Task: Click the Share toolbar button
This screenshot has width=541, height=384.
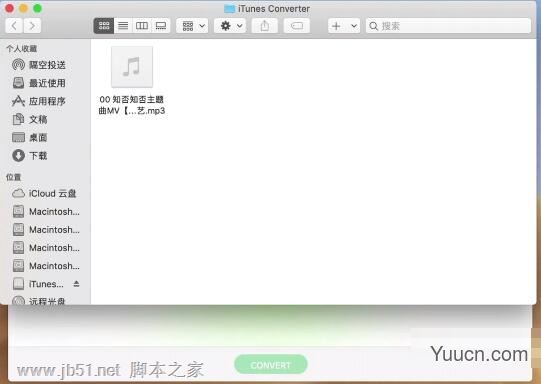Action: tap(265, 26)
